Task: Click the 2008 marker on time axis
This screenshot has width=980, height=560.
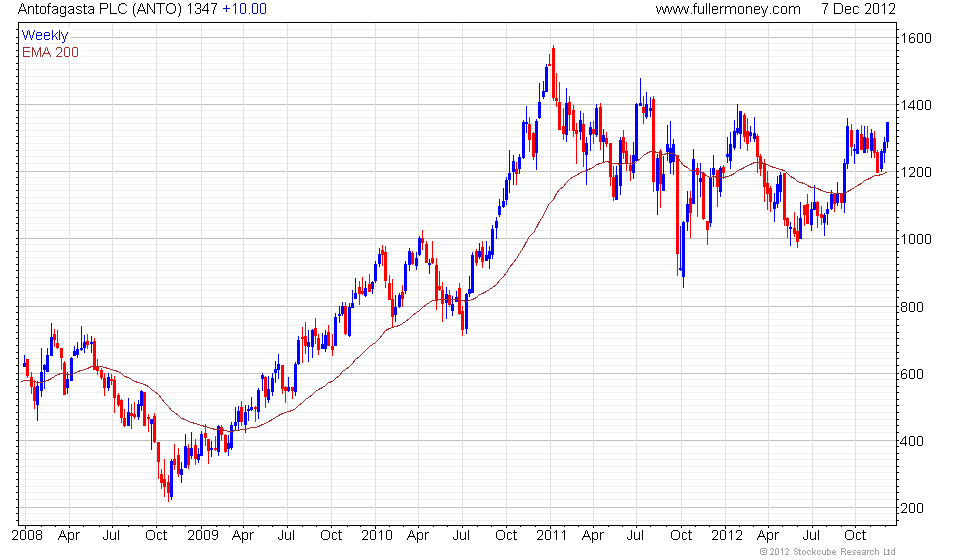Action: pyautogui.click(x=28, y=536)
